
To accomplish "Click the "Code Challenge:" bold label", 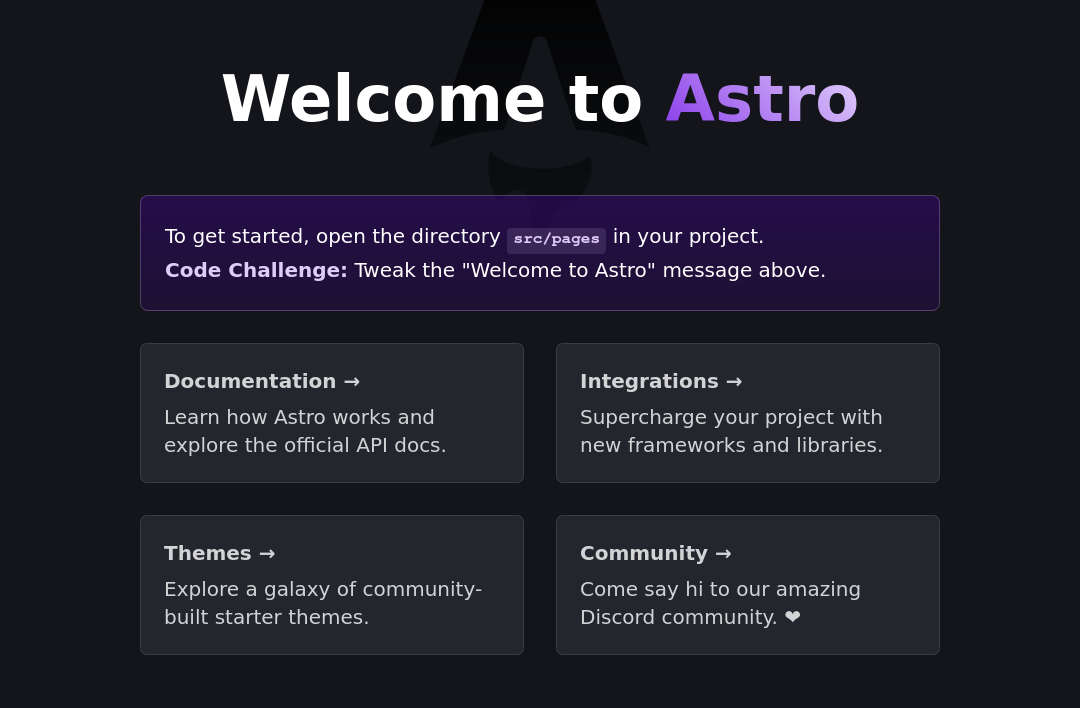I will [256, 270].
